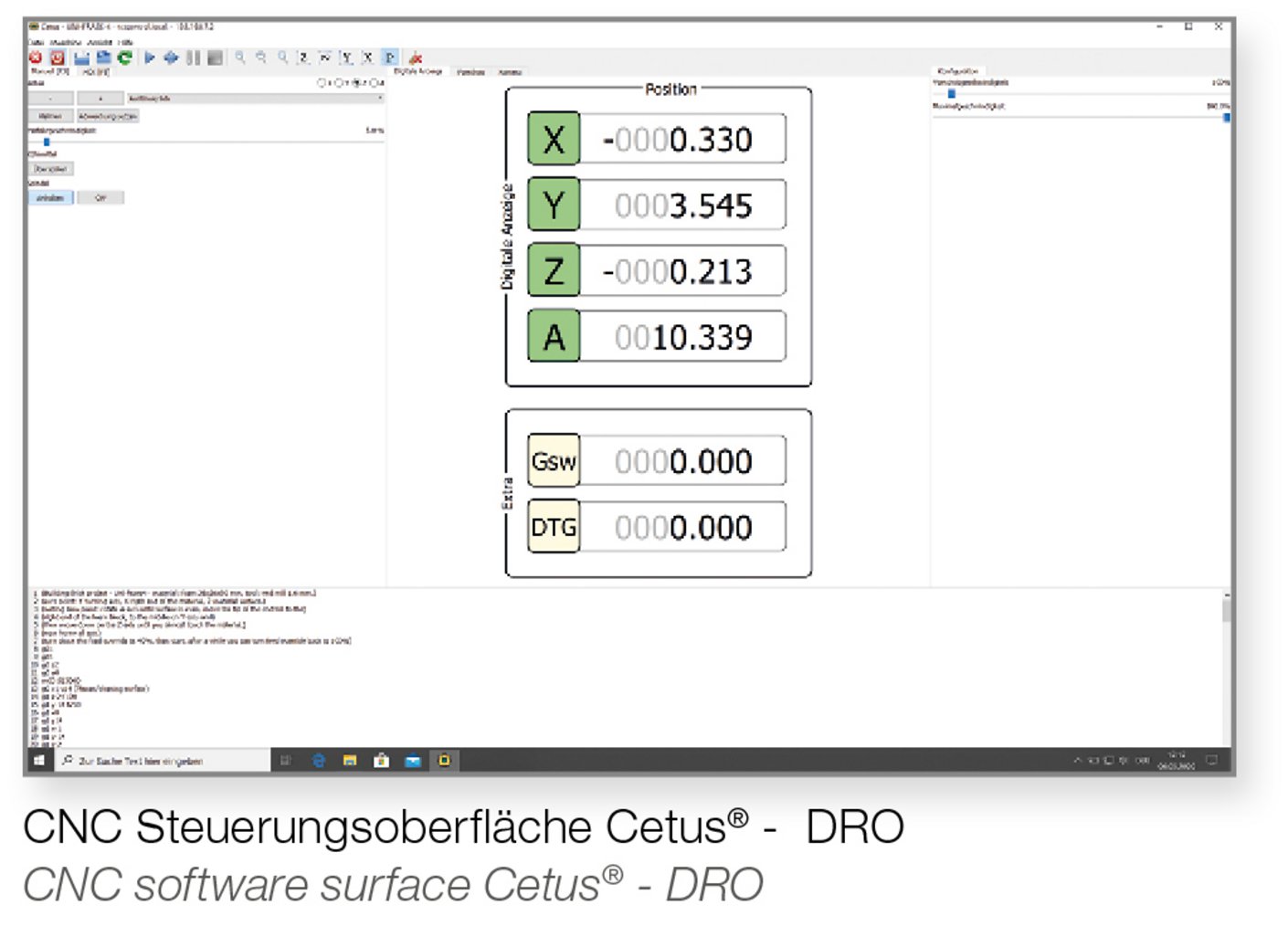The width and height of the screenshot is (1288, 926).
Task: Click the toolbar icon between Z and Y
Action: click(x=324, y=58)
